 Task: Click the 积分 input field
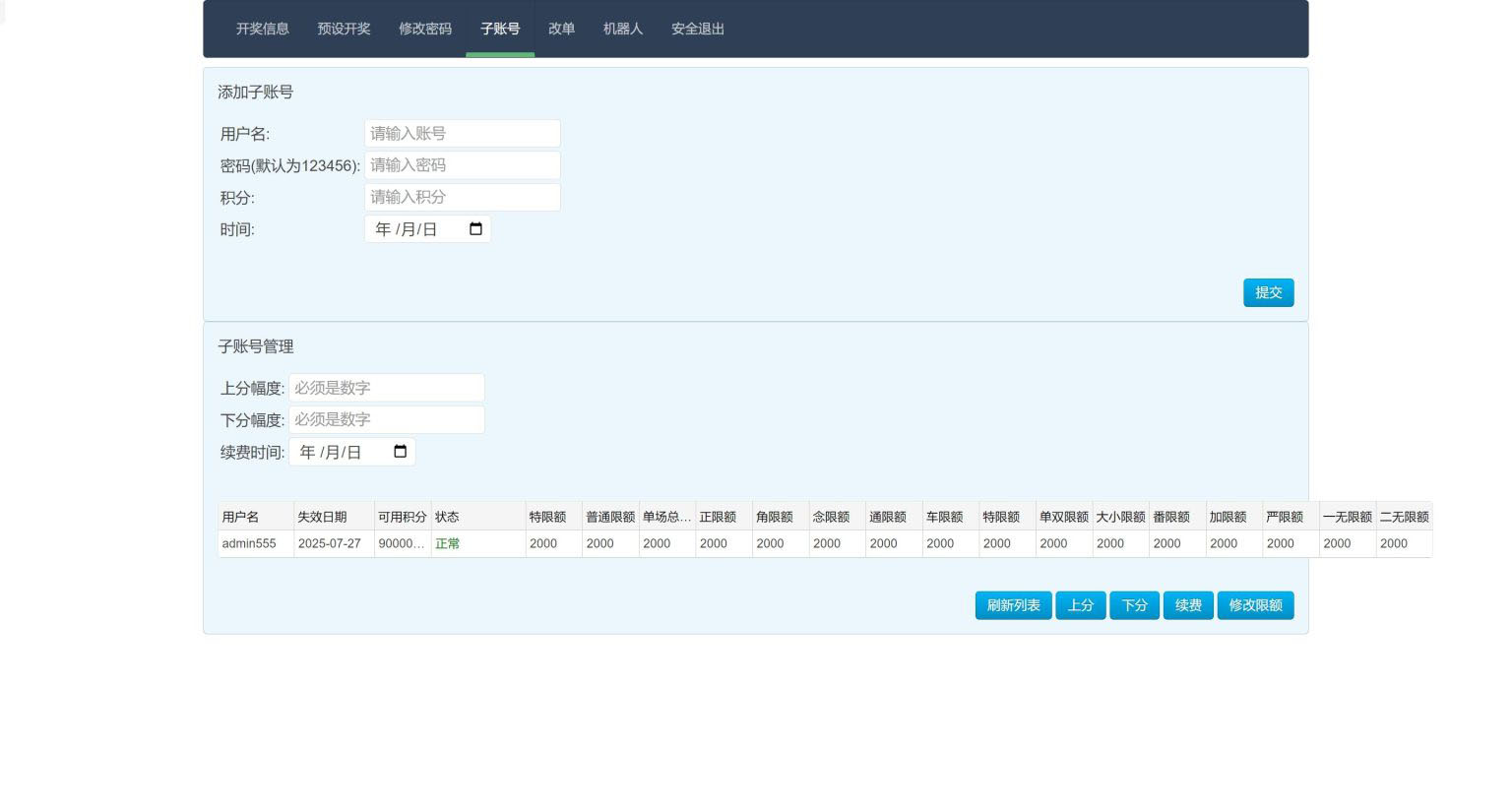[462, 197]
